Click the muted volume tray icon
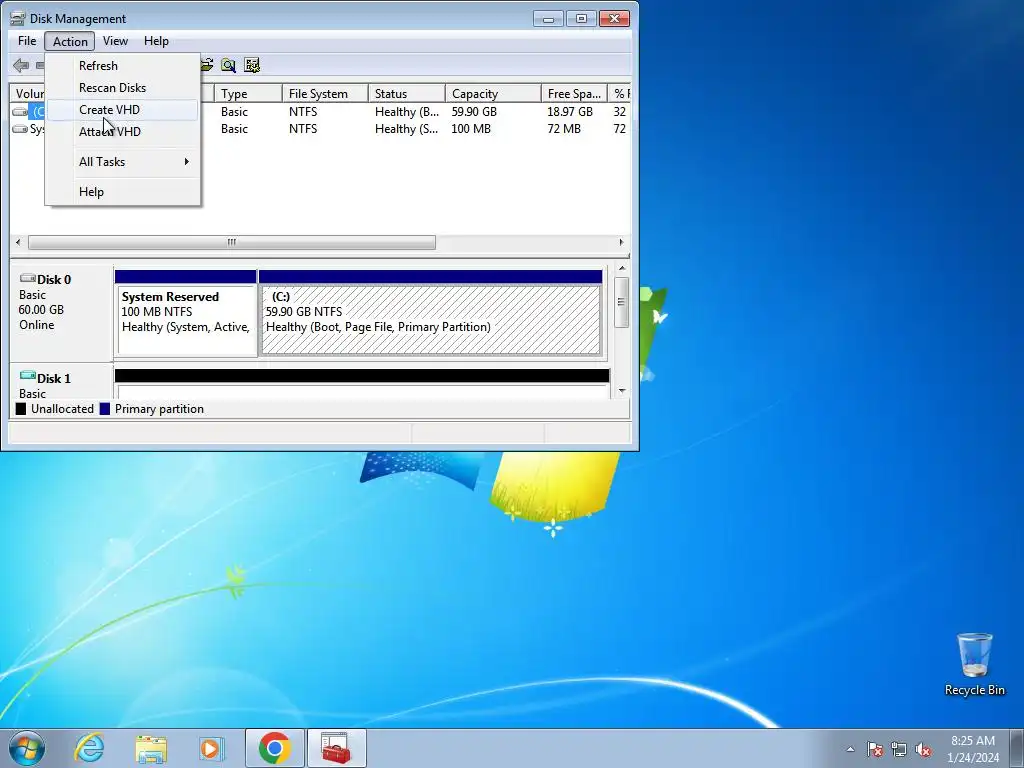This screenshot has width=1024, height=768. coord(923,750)
